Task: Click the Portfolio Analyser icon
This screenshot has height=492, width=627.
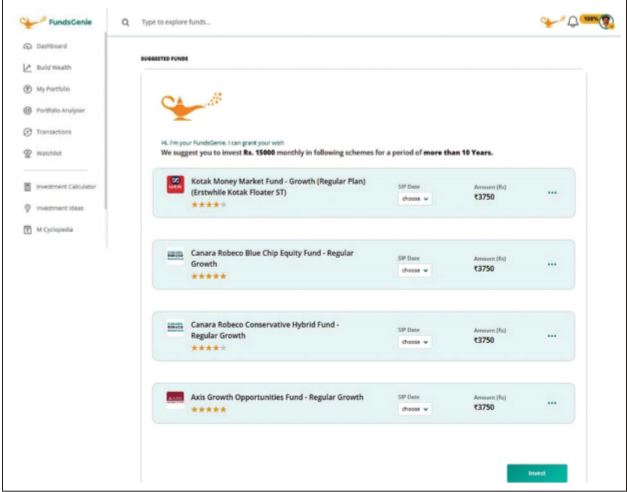Action: pyautogui.click(x=27, y=110)
